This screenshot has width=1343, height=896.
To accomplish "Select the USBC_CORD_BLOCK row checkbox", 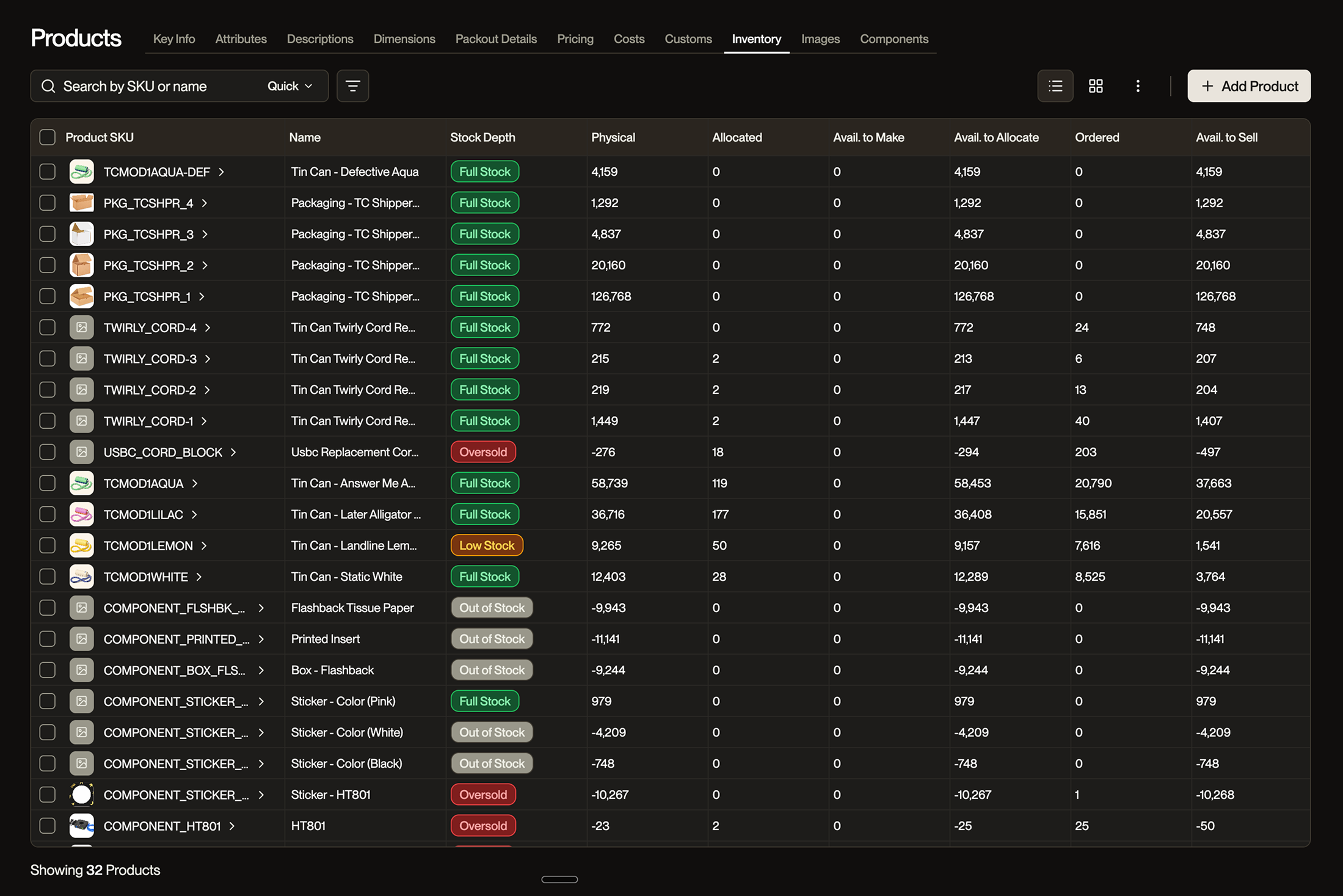I will (47, 452).
